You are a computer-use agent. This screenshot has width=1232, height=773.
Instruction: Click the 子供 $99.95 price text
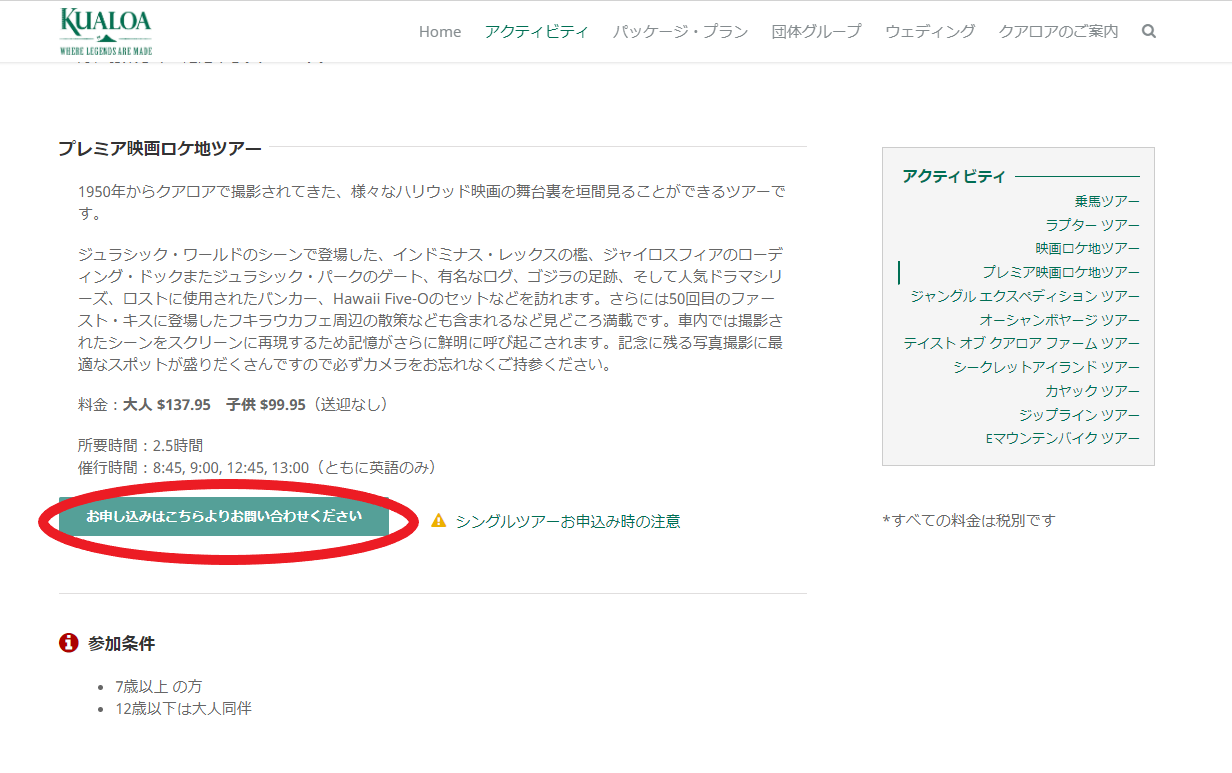tap(266, 405)
